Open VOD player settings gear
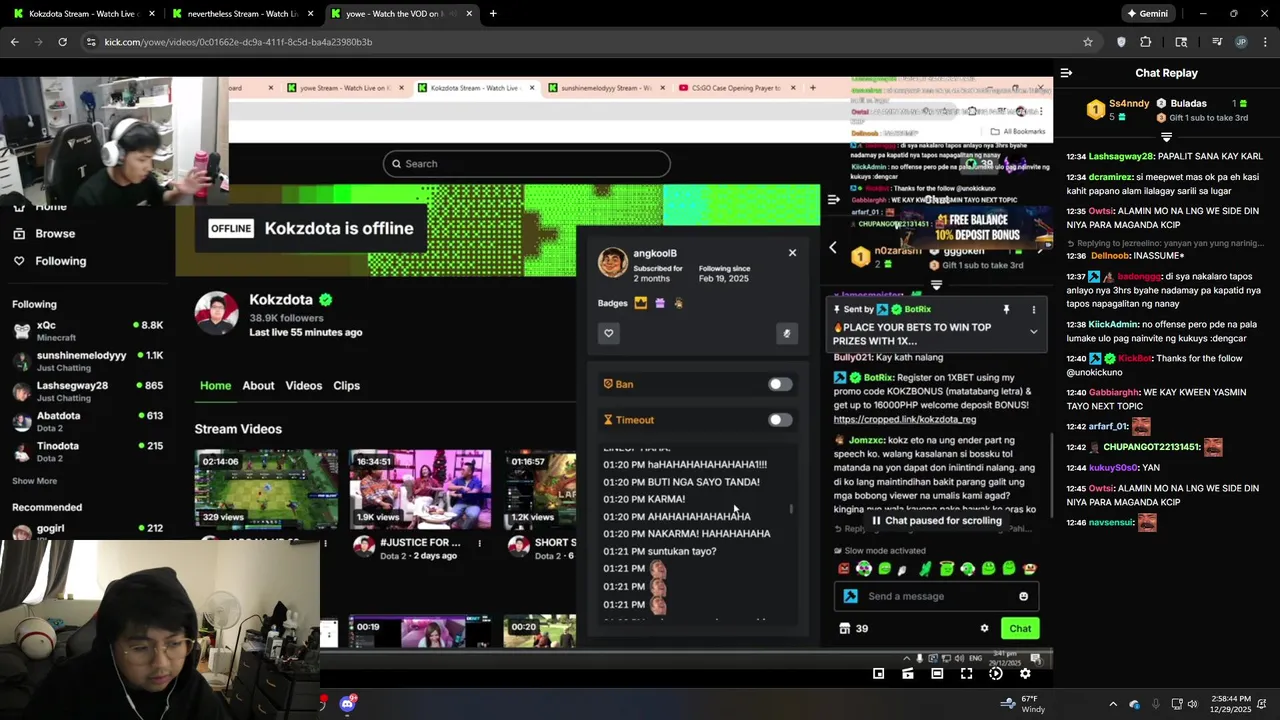This screenshot has height=720, width=1280. tap(1025, 674)
